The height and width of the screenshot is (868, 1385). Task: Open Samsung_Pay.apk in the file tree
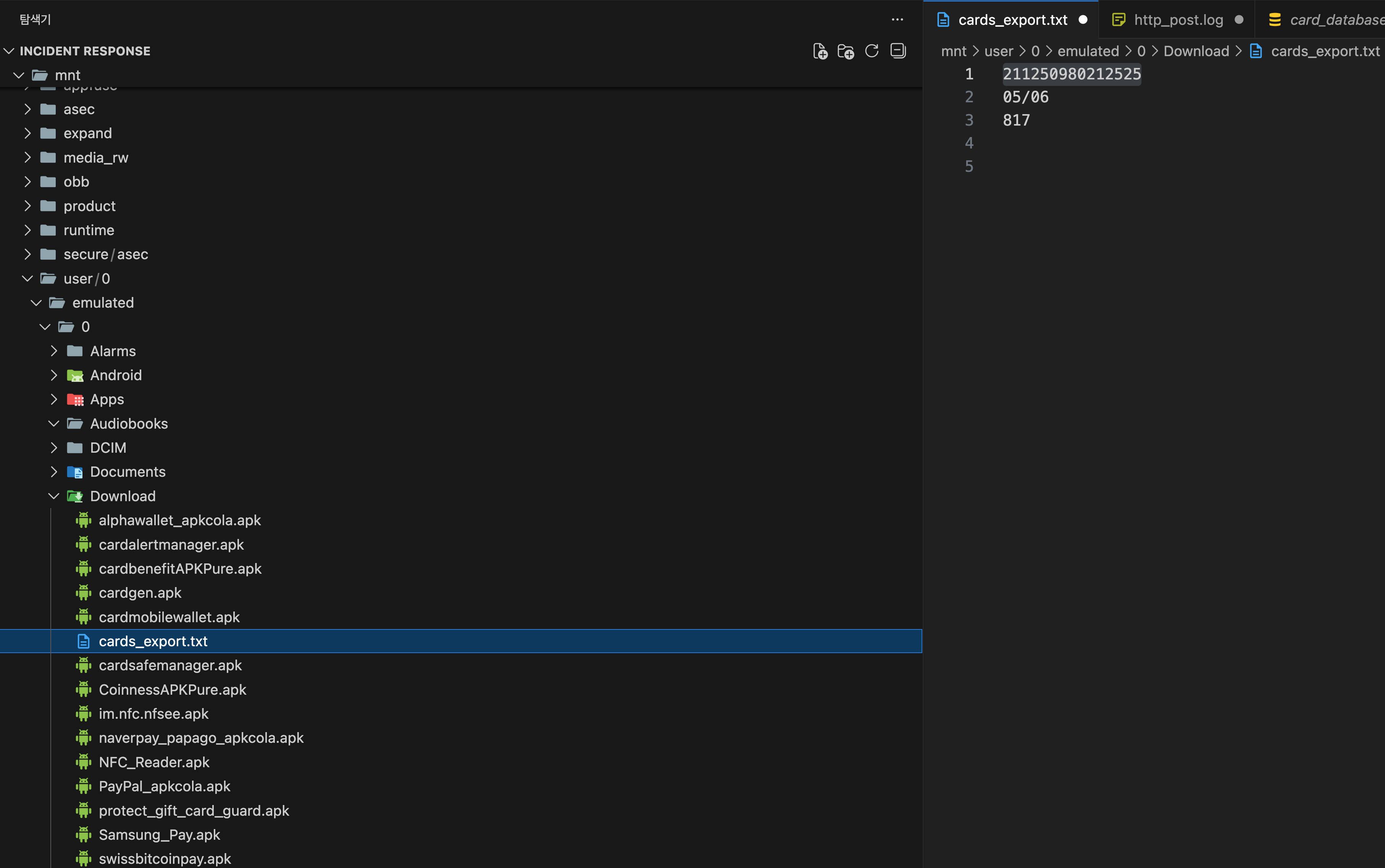(x=159, y=835)
